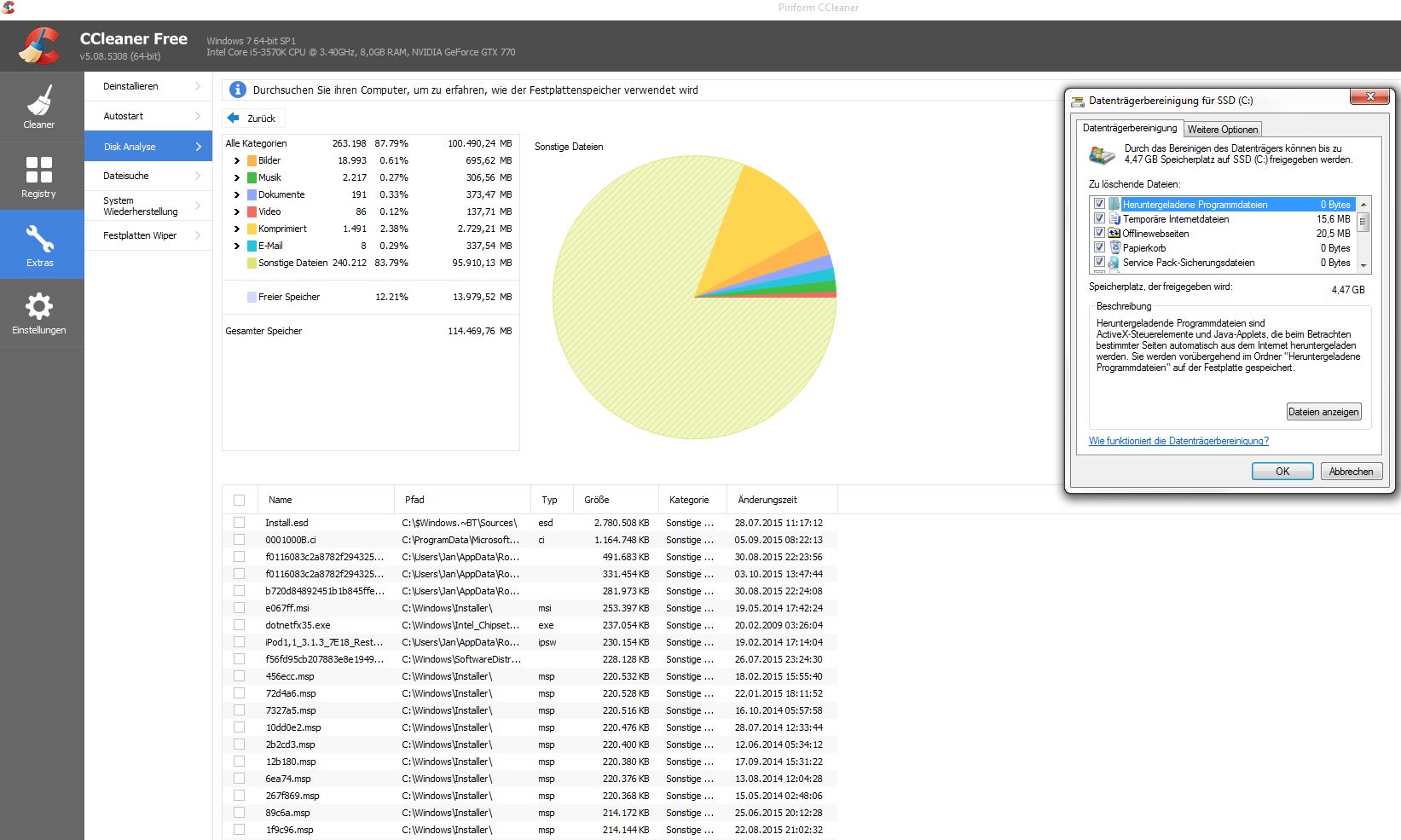Click the Name column header
This screenshot has width=1401, height=840.
pyautogui.click(x=325, y=500)
